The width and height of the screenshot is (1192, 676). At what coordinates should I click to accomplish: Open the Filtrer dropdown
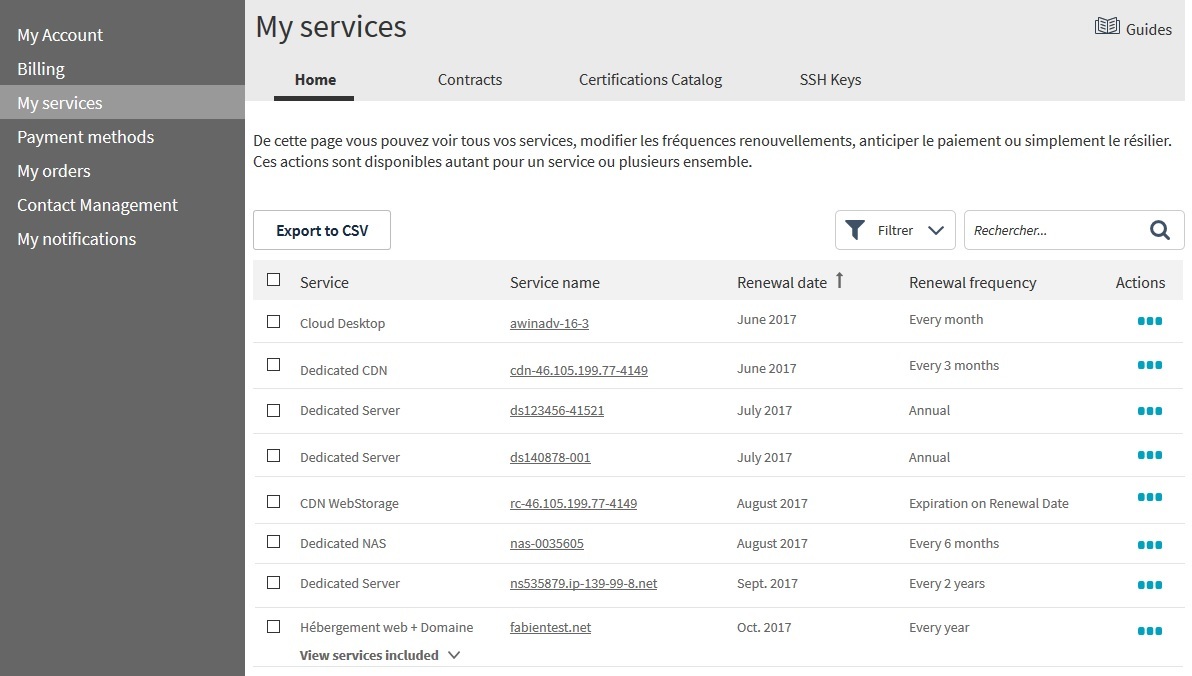[895, 230]
